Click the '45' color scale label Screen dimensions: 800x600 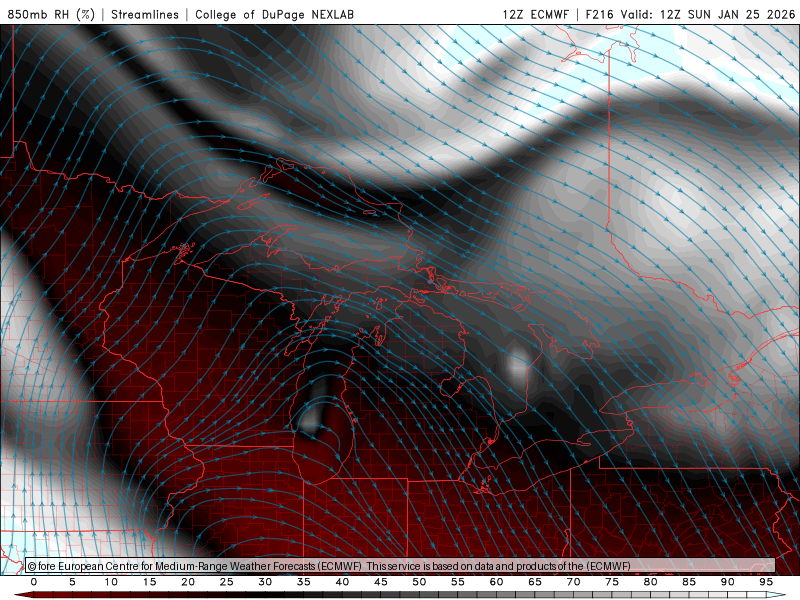(x=381, y=582)
